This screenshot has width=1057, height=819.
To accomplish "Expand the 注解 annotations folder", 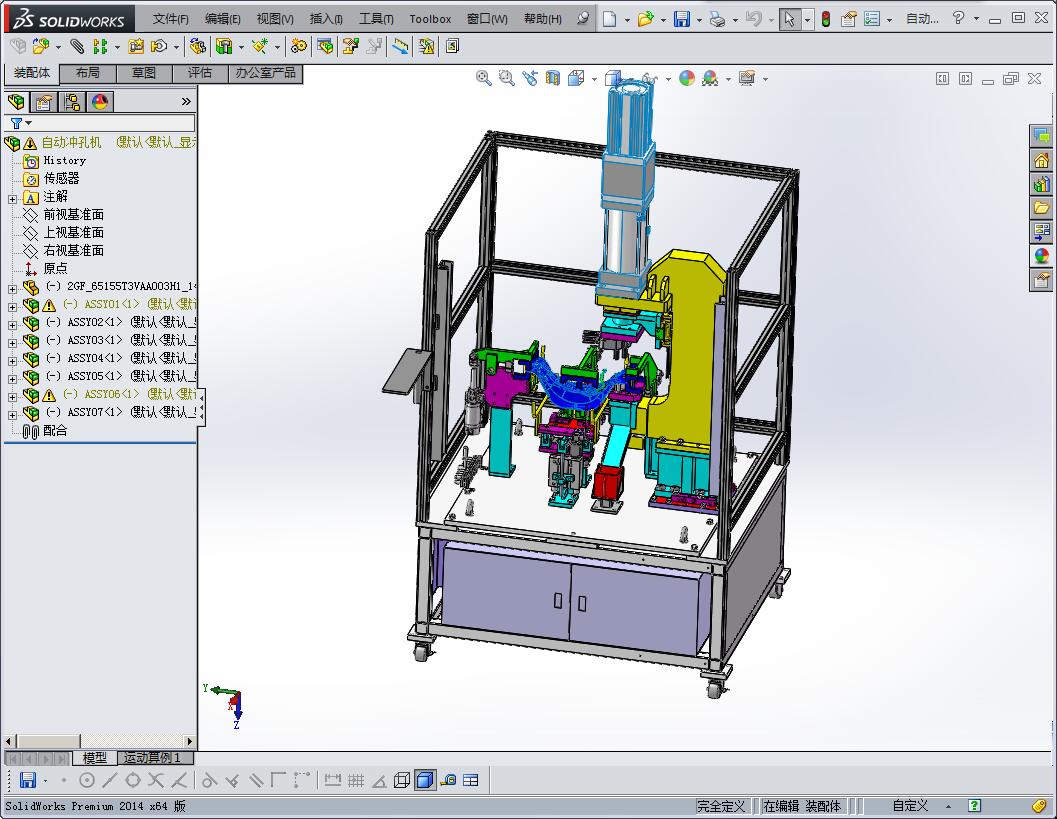I will point(12,198).
